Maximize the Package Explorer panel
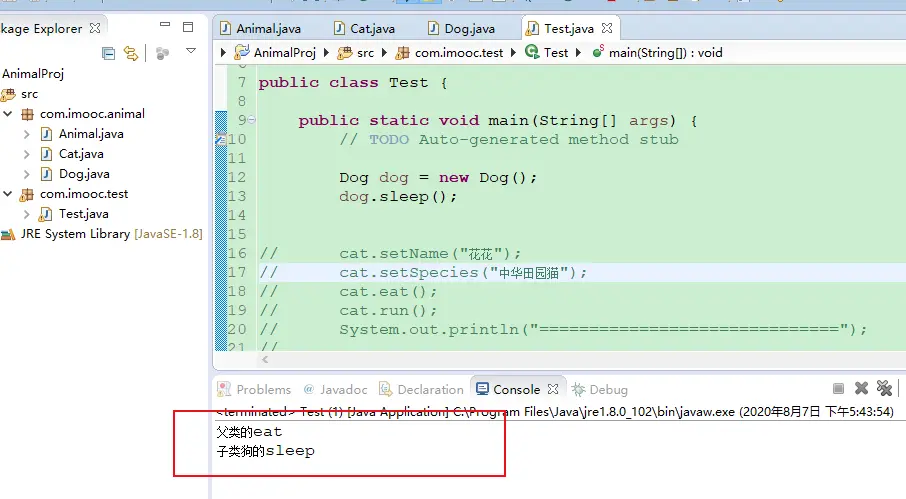Screen dimensions: 906x499 (x=188, y=27)
